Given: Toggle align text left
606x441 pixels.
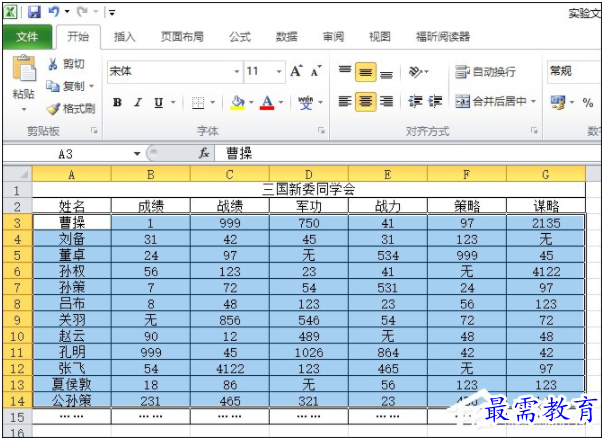Looking at the screenshot, I should [x=345, y=102].
